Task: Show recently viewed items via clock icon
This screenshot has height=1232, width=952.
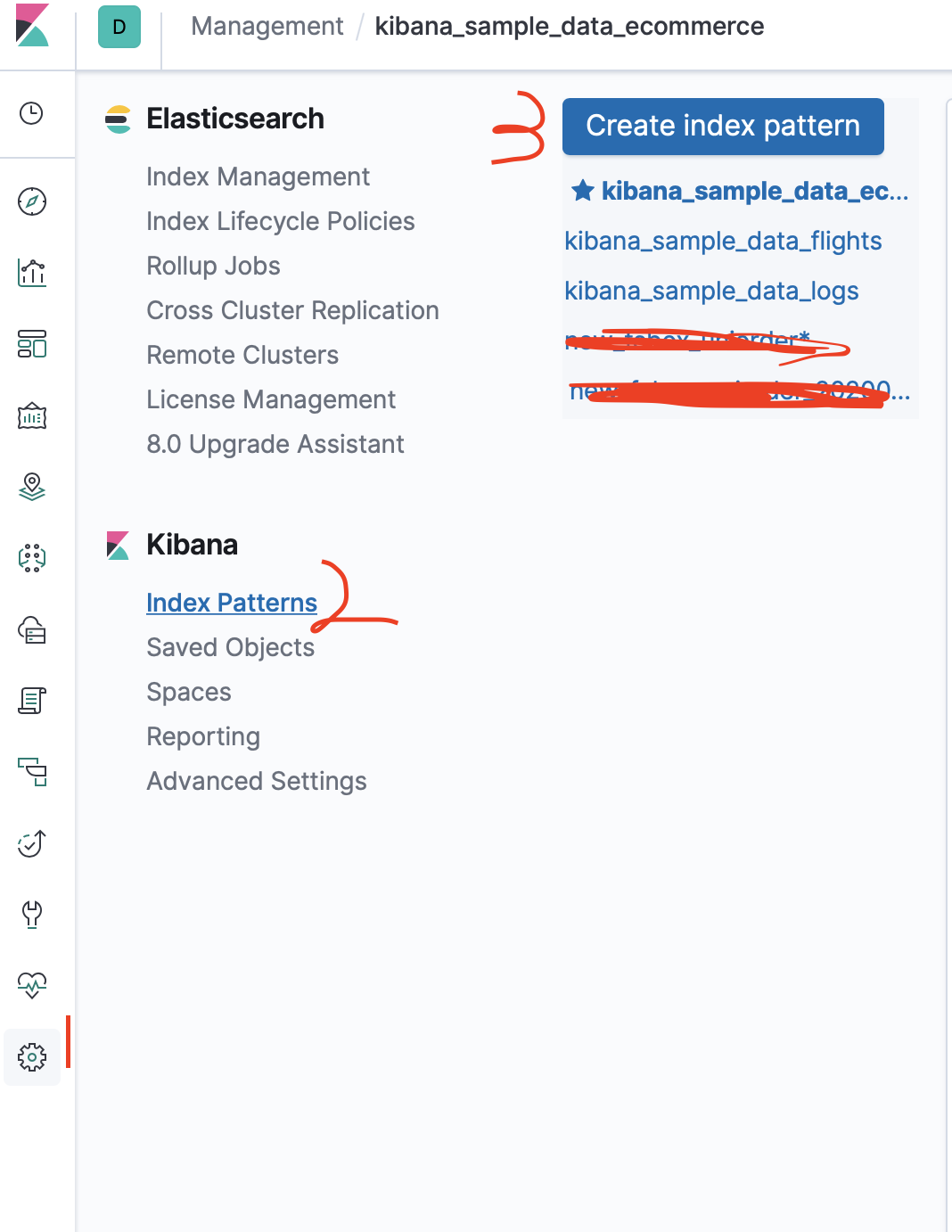Action: (32, 113)
